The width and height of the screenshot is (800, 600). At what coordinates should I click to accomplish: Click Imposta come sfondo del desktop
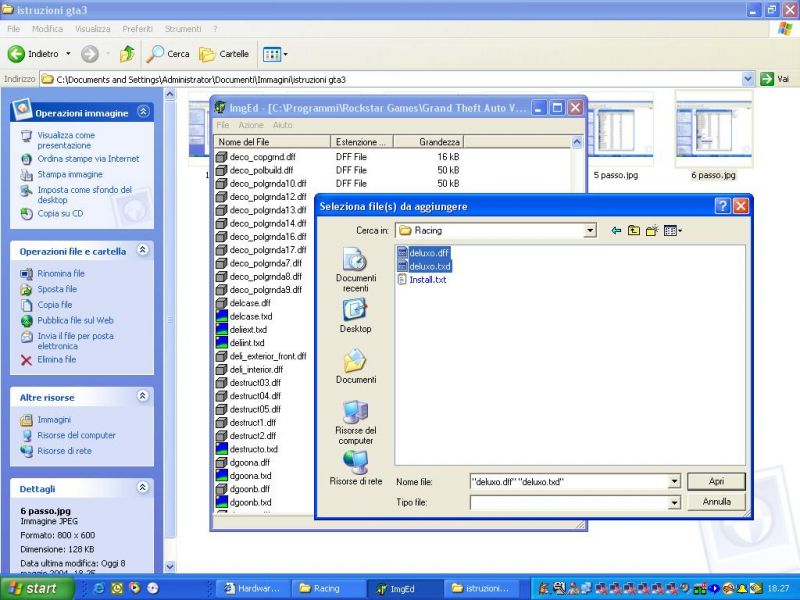[85, 194]
